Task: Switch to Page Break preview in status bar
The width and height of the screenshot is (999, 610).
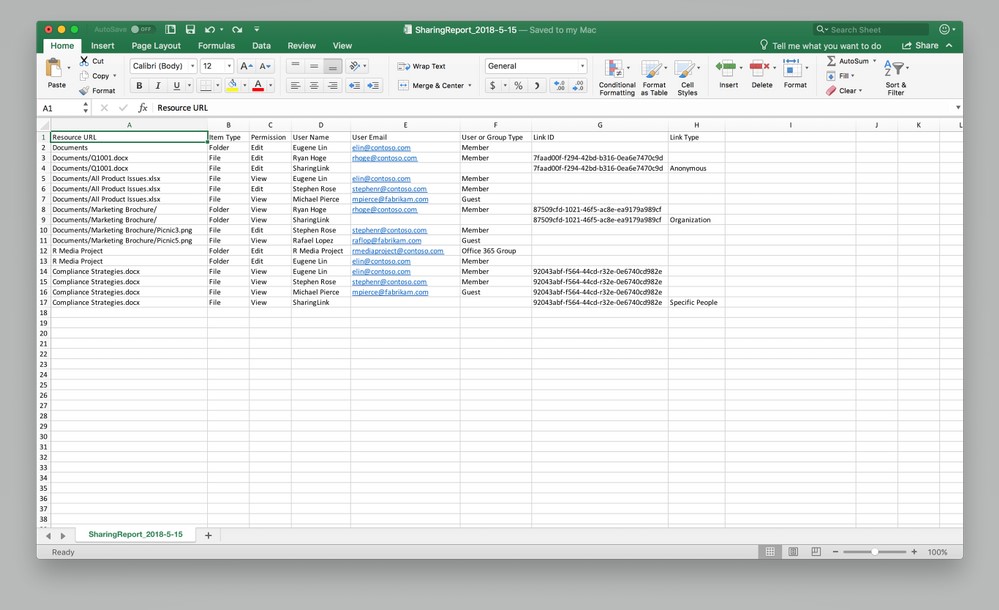Action: pyautogui.click(x=816, y=552)
